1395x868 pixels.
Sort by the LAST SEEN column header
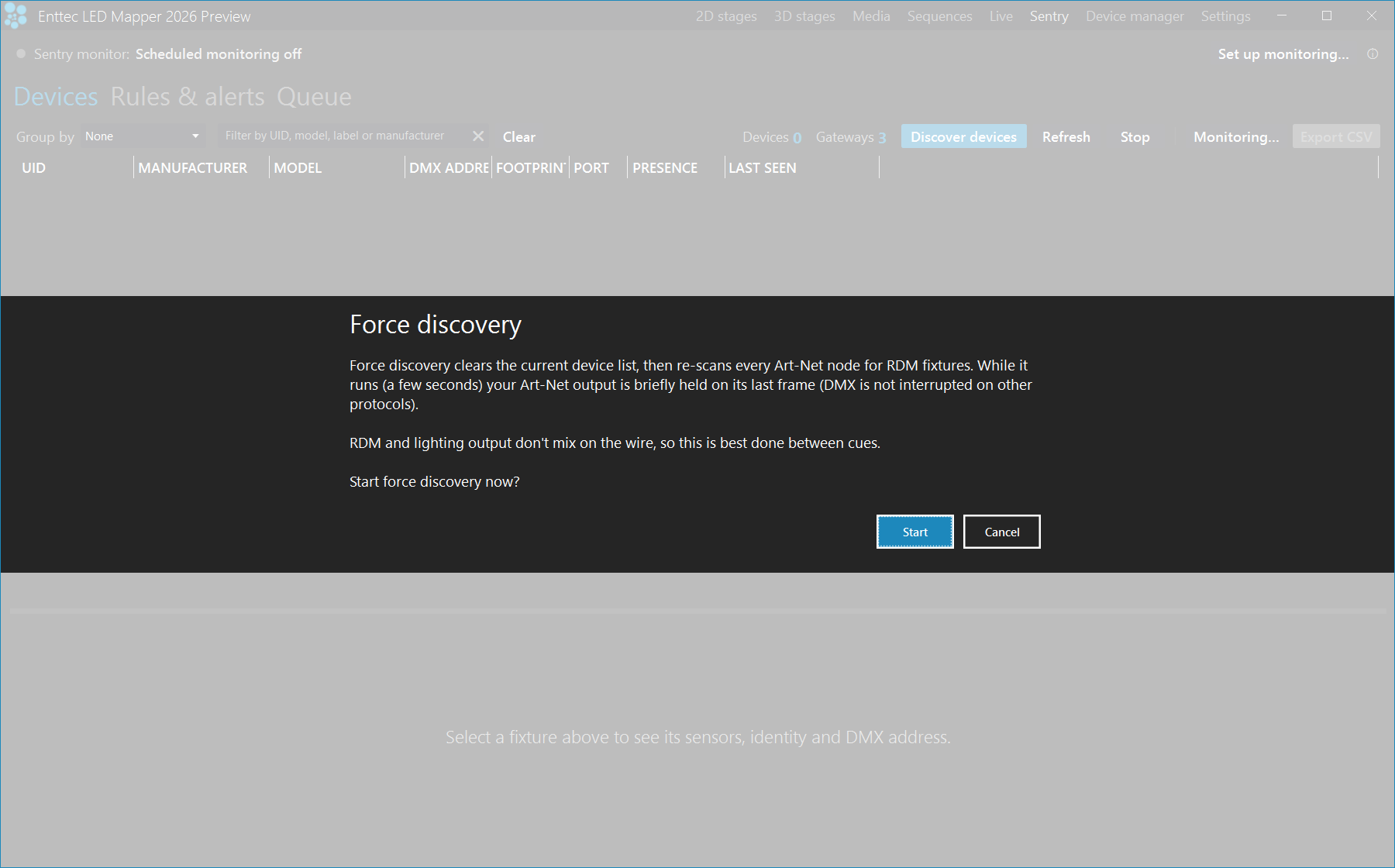pyautogui.click(x=803, y=167)
